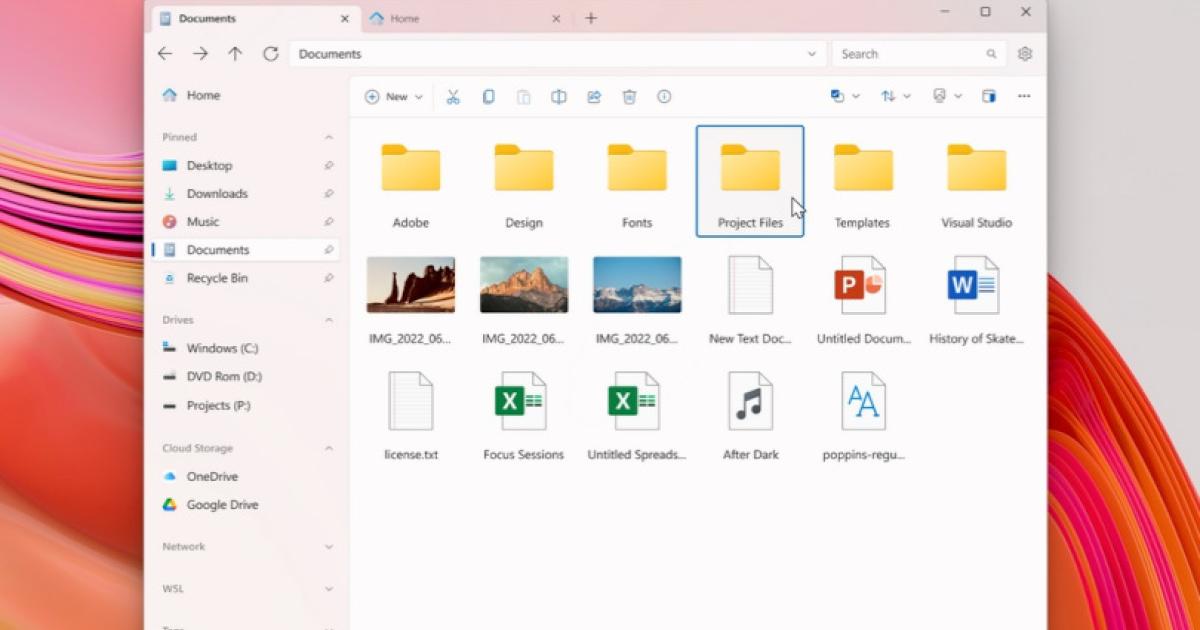
Task: Add a new tab with plus button
Action: coord(591,18)
